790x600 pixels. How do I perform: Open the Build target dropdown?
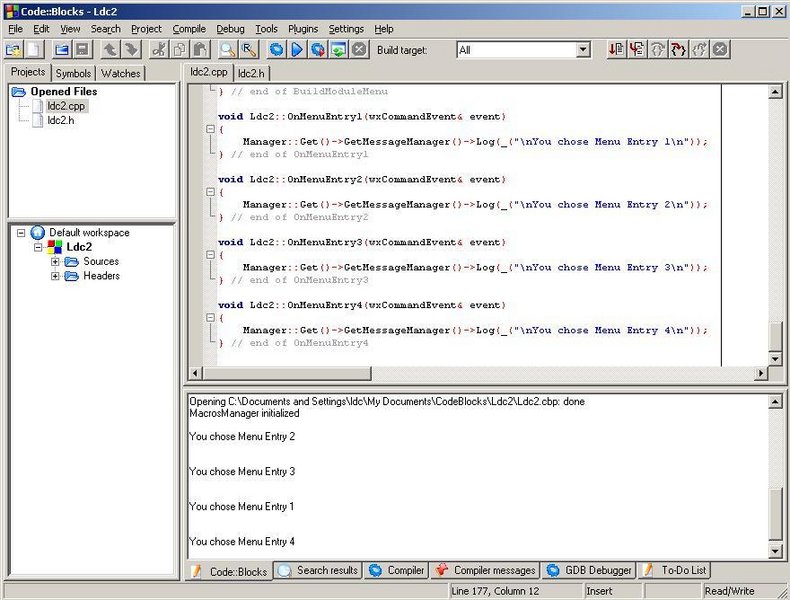coord(583,50)
